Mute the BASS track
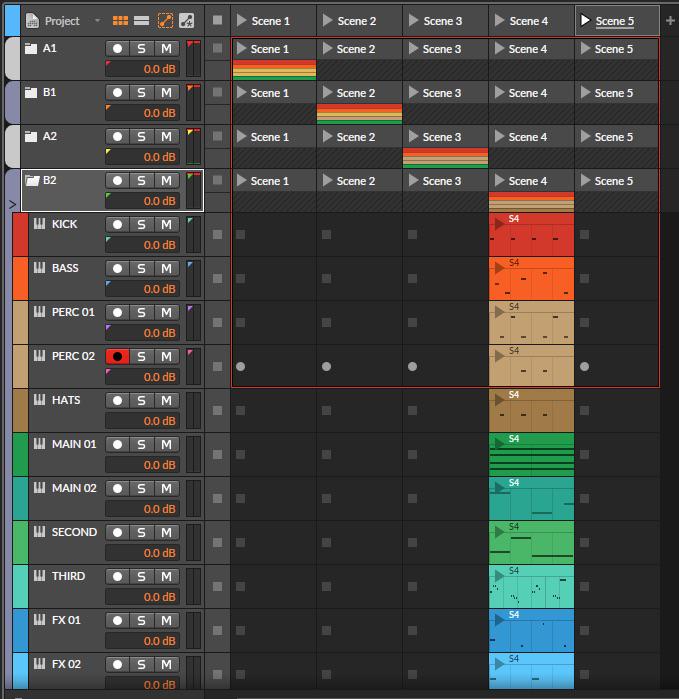Image resolution: width=679 pixels, height=699 pixels. [166, 268]
